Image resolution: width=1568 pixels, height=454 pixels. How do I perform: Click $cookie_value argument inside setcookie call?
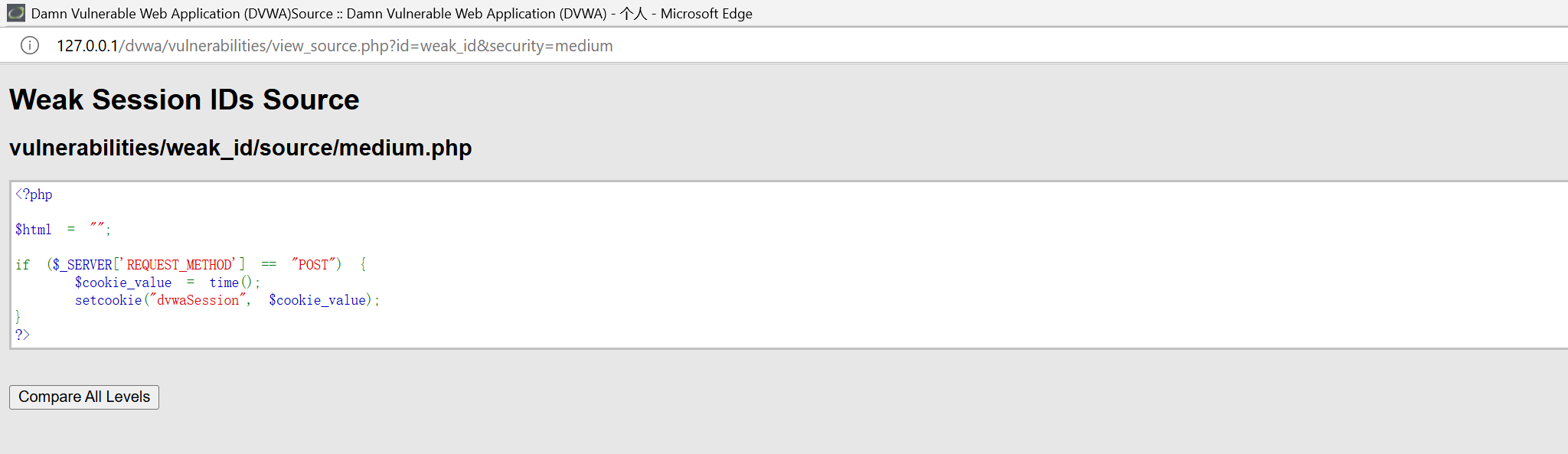click(317, 300)
